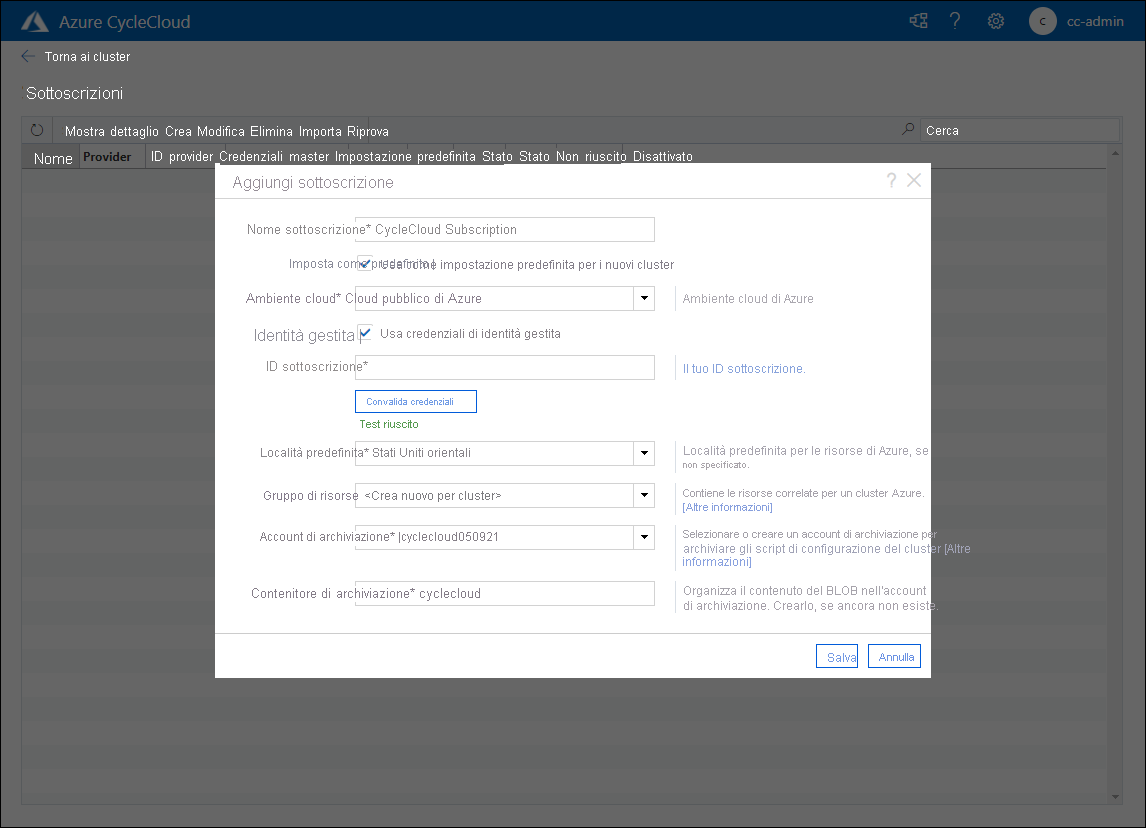Click the cc-admin user avatar

click(x=1042, y=21)
